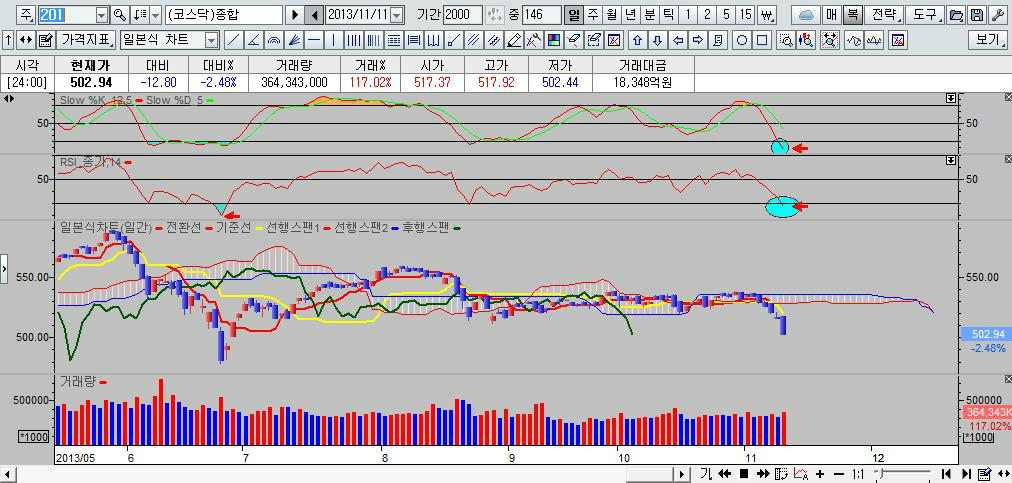
Task: Open the stock code 201 dropdown
Action: (x=101, y=15)
